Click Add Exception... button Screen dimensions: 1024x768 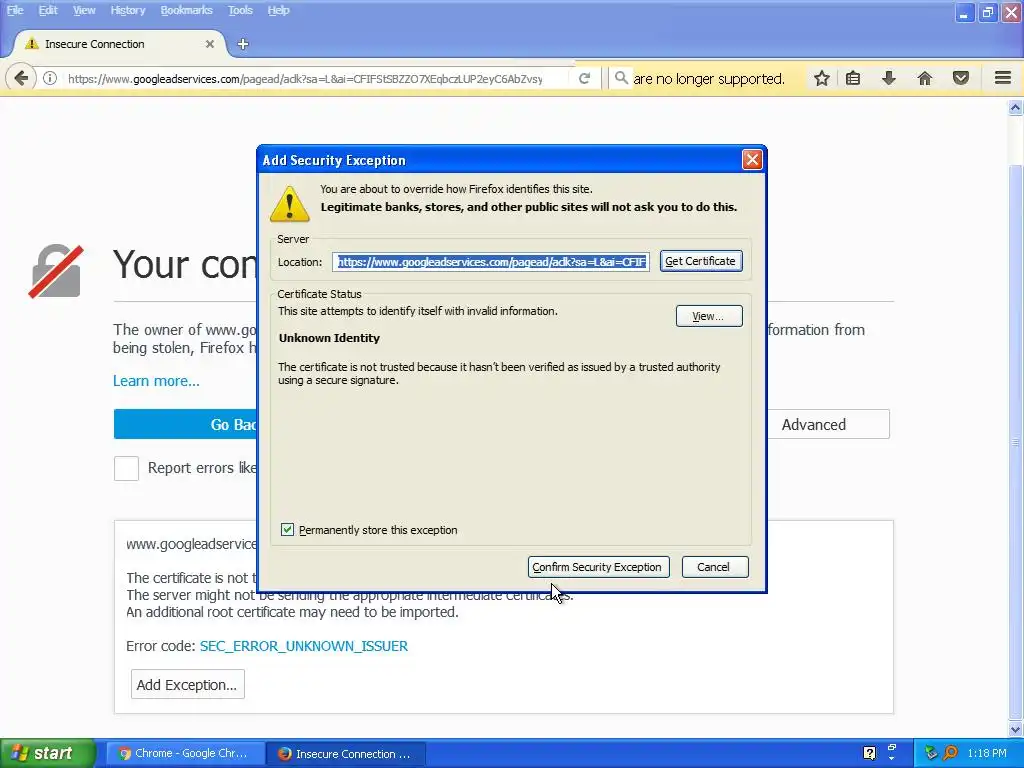point(187,684)
